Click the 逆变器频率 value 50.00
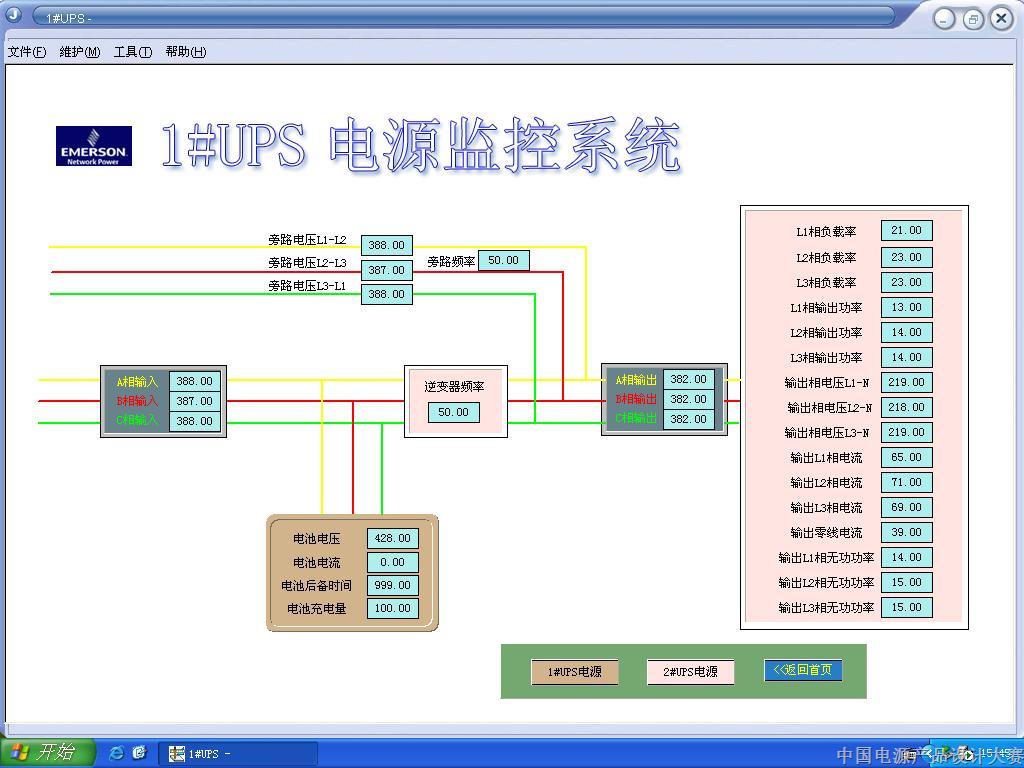 [x=453, y=413]
